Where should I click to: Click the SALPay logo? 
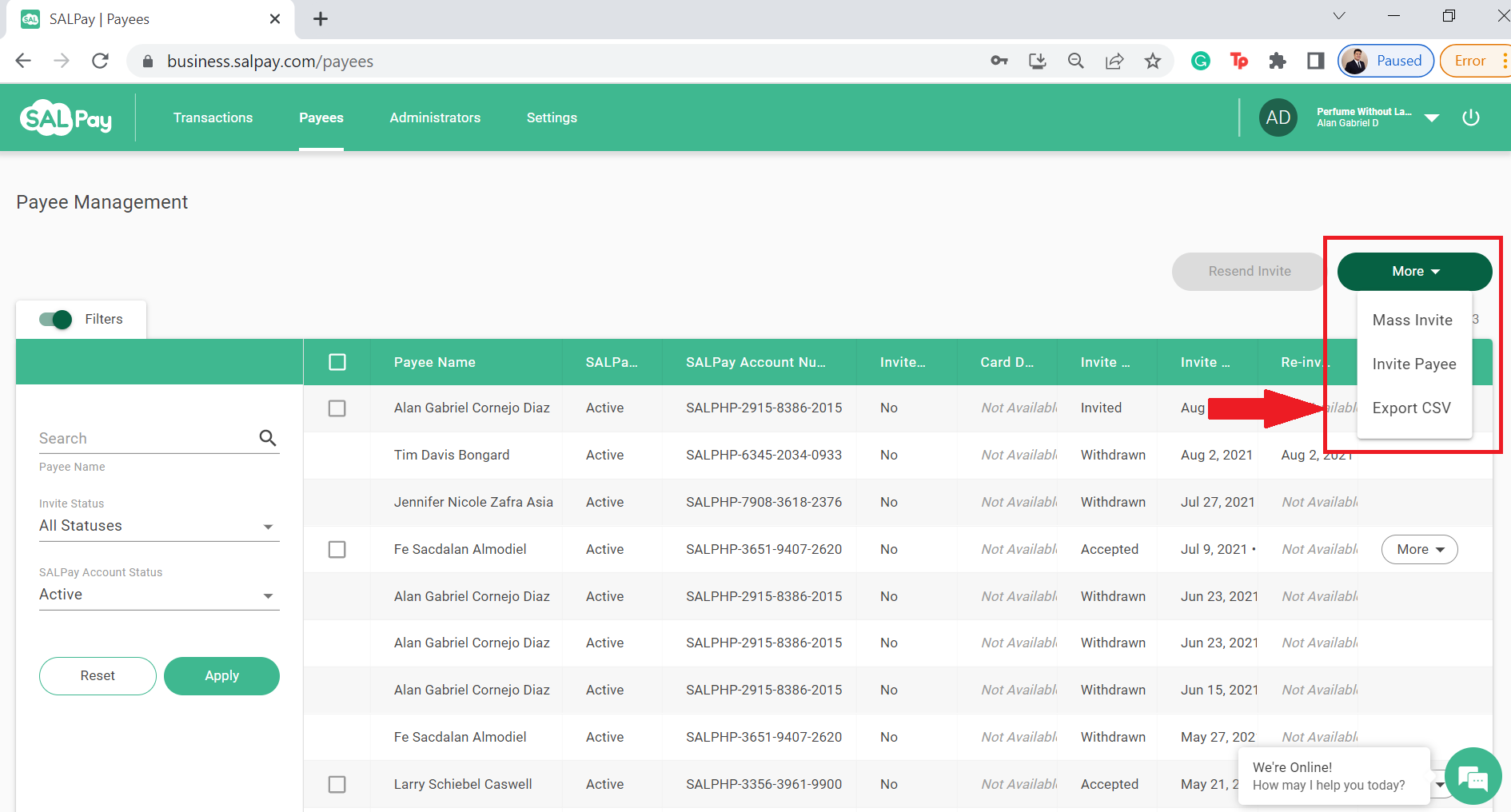pyautogui.click(x=66, y=118)
